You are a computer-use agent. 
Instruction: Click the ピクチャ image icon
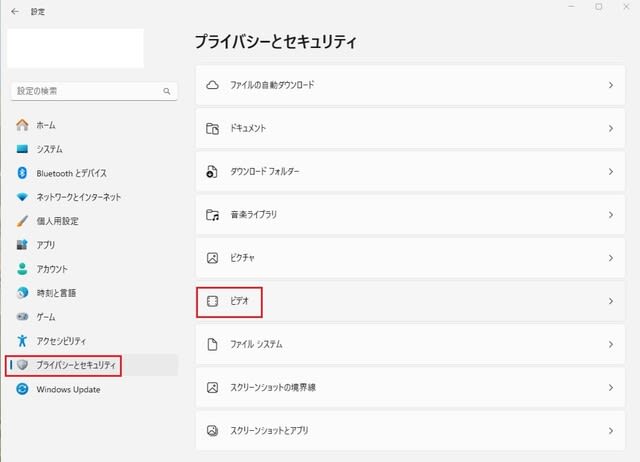click(212, 258)
